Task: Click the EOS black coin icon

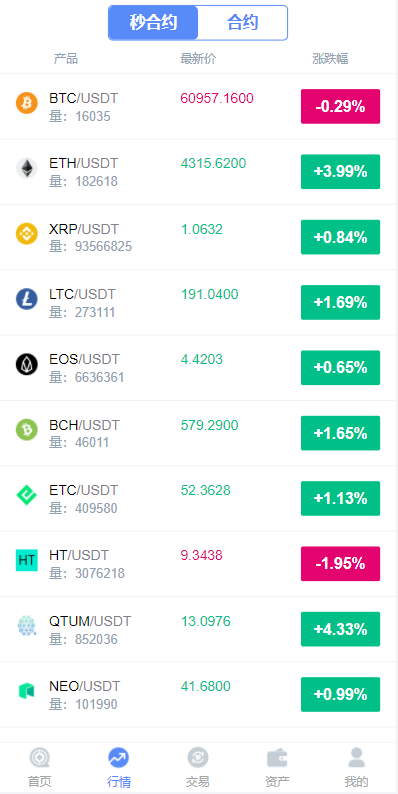Action: coord(27,364)
